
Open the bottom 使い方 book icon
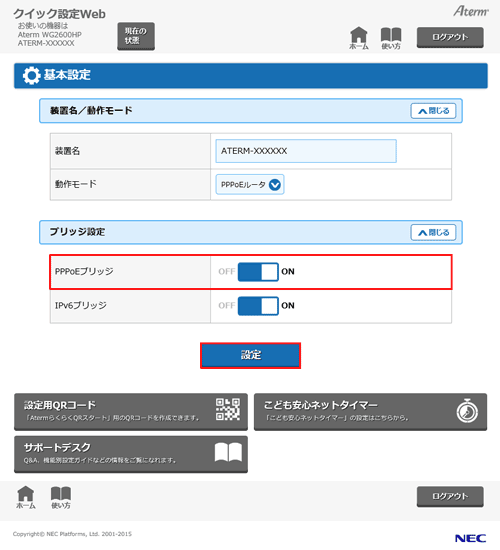pyautogui.click(x=61, y=497)
